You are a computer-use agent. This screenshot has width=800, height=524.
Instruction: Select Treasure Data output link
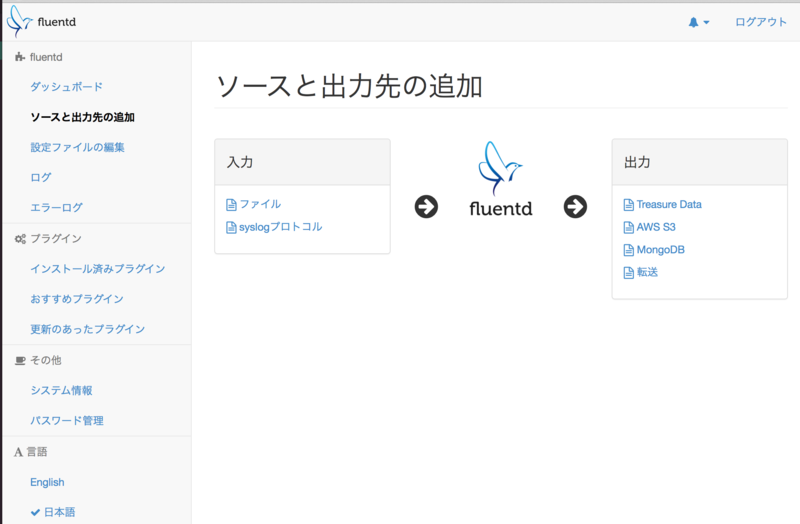pos(669,205)
